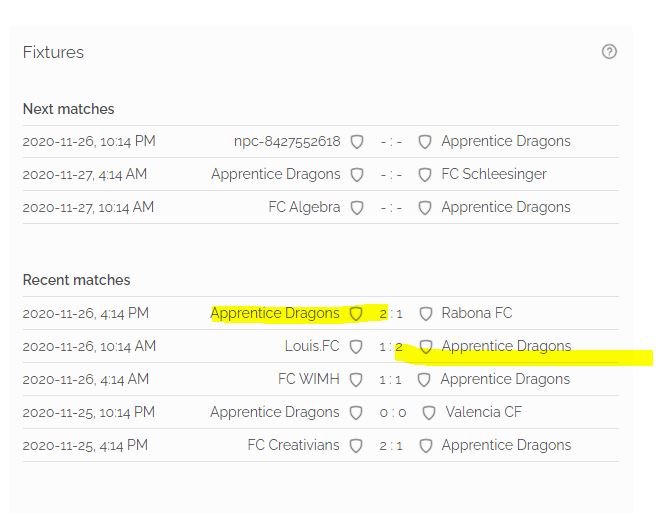The height and width of the screenshot is (513, 665).
Task: View the 0:0 result versus Valencia CF
Action: click(393, 413)
